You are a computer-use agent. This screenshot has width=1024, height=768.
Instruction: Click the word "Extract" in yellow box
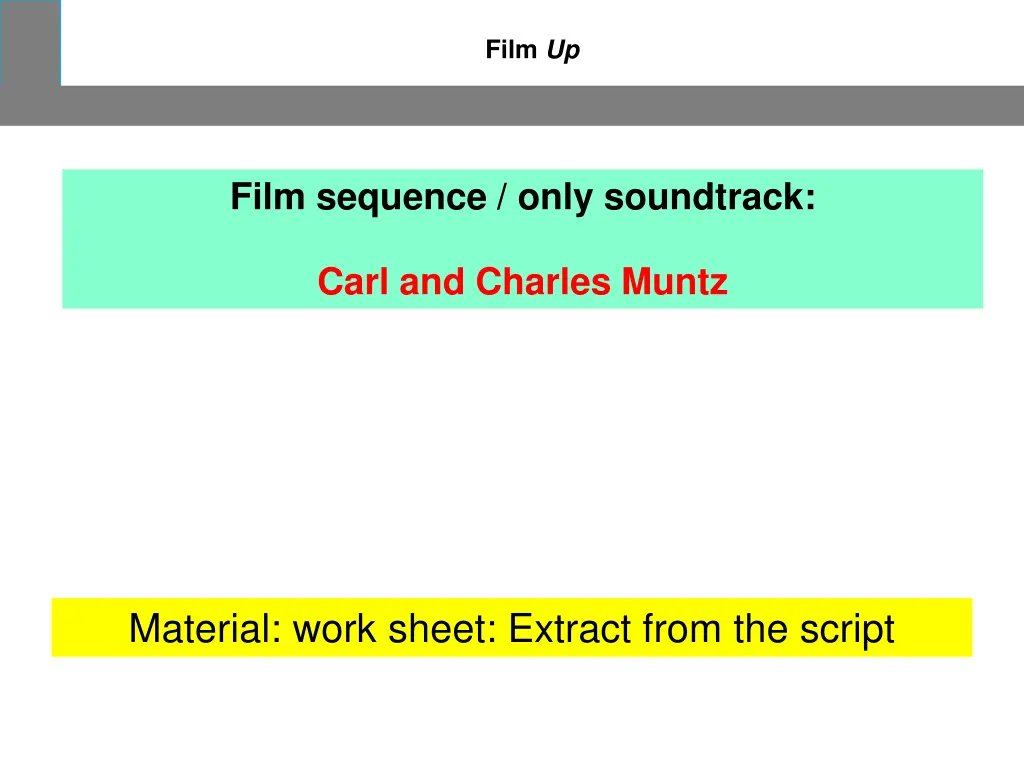[569, 629]
